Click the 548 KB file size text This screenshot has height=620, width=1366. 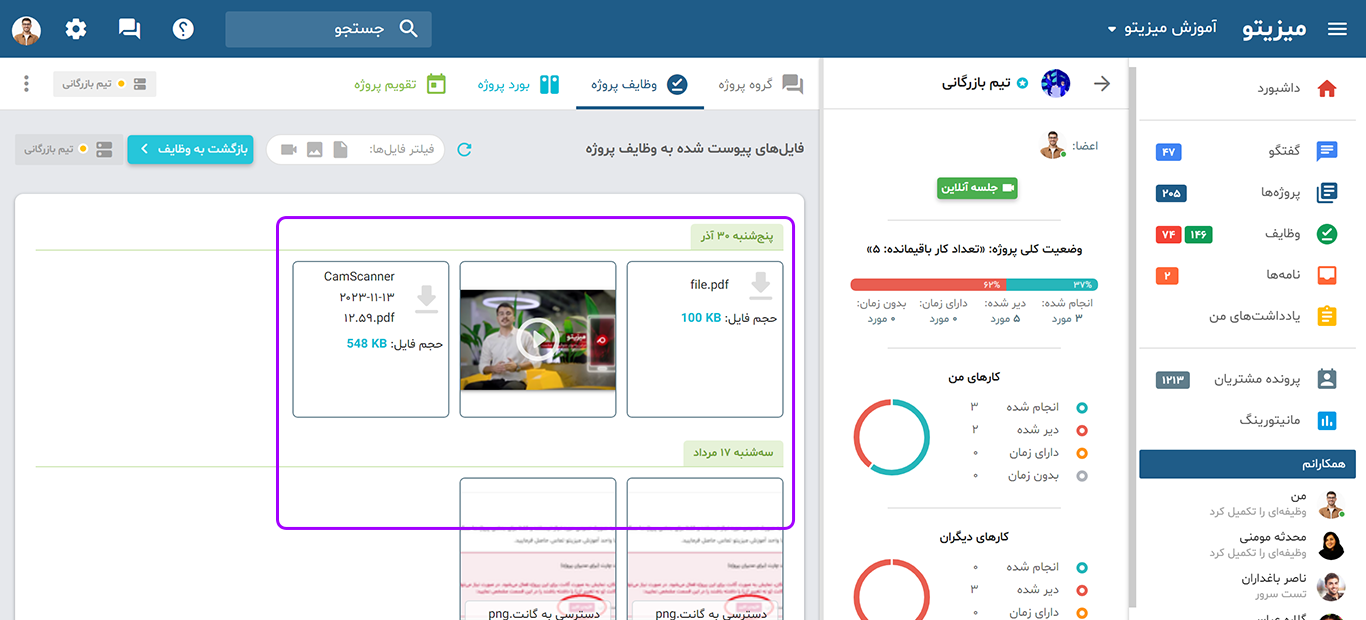pos(366,344)
